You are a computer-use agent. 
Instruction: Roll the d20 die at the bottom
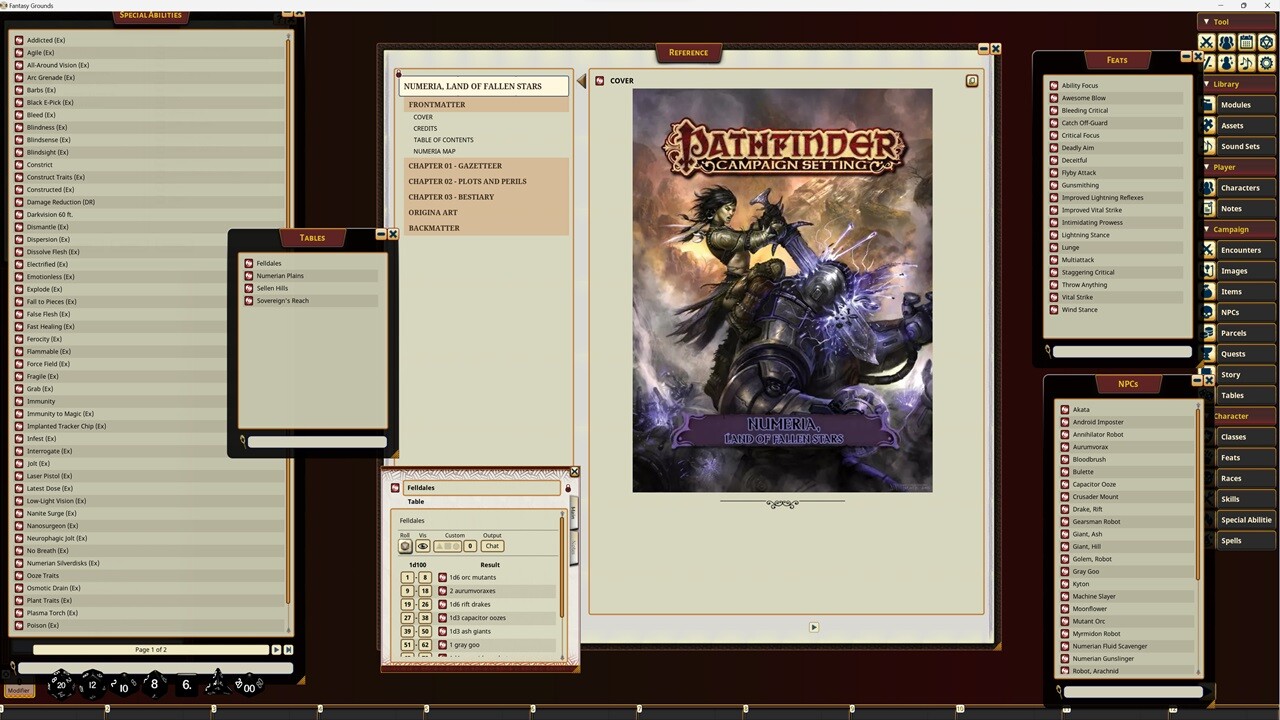[x=62, y=684]
